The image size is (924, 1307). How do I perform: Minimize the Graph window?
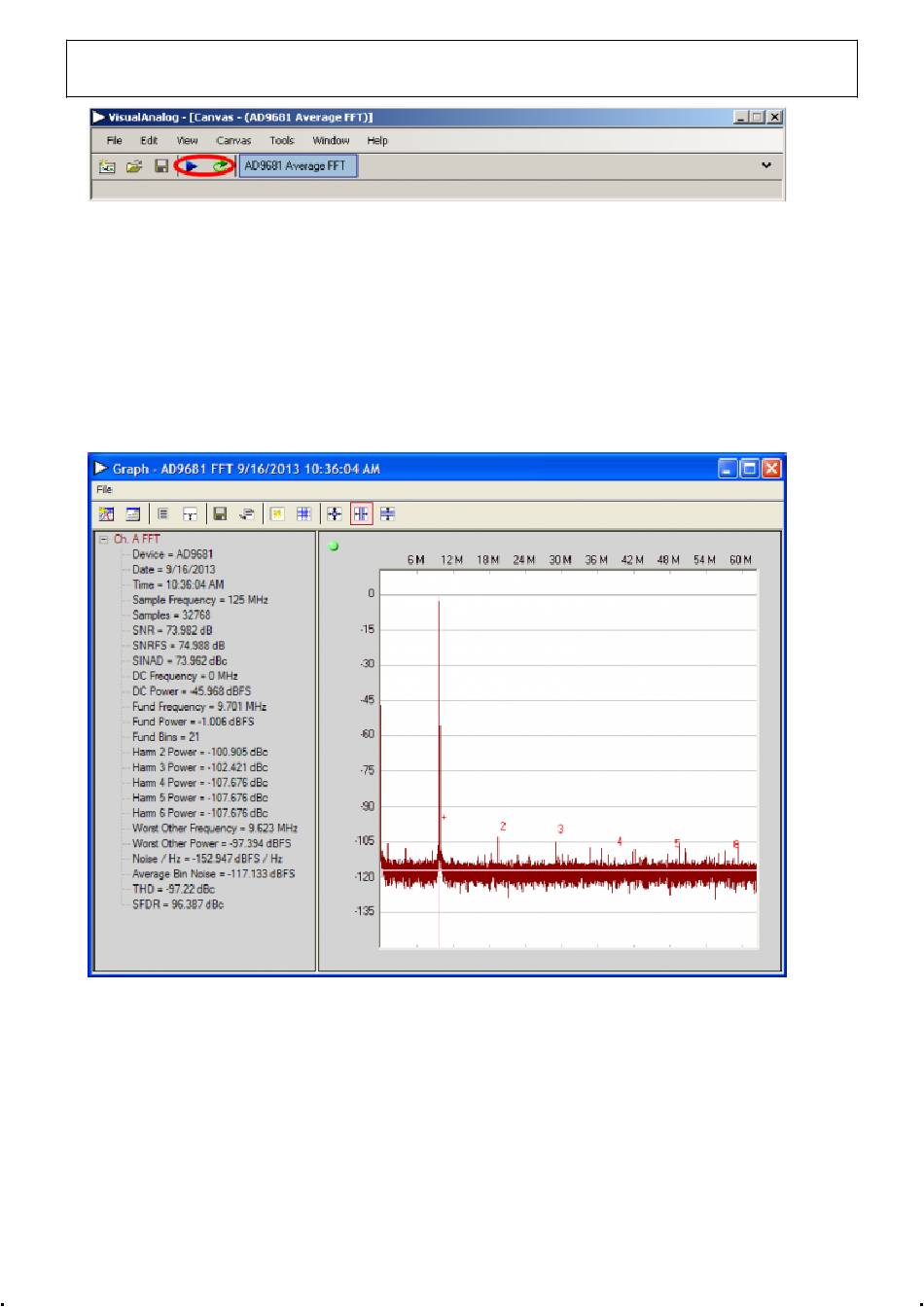tap(729, 469)
